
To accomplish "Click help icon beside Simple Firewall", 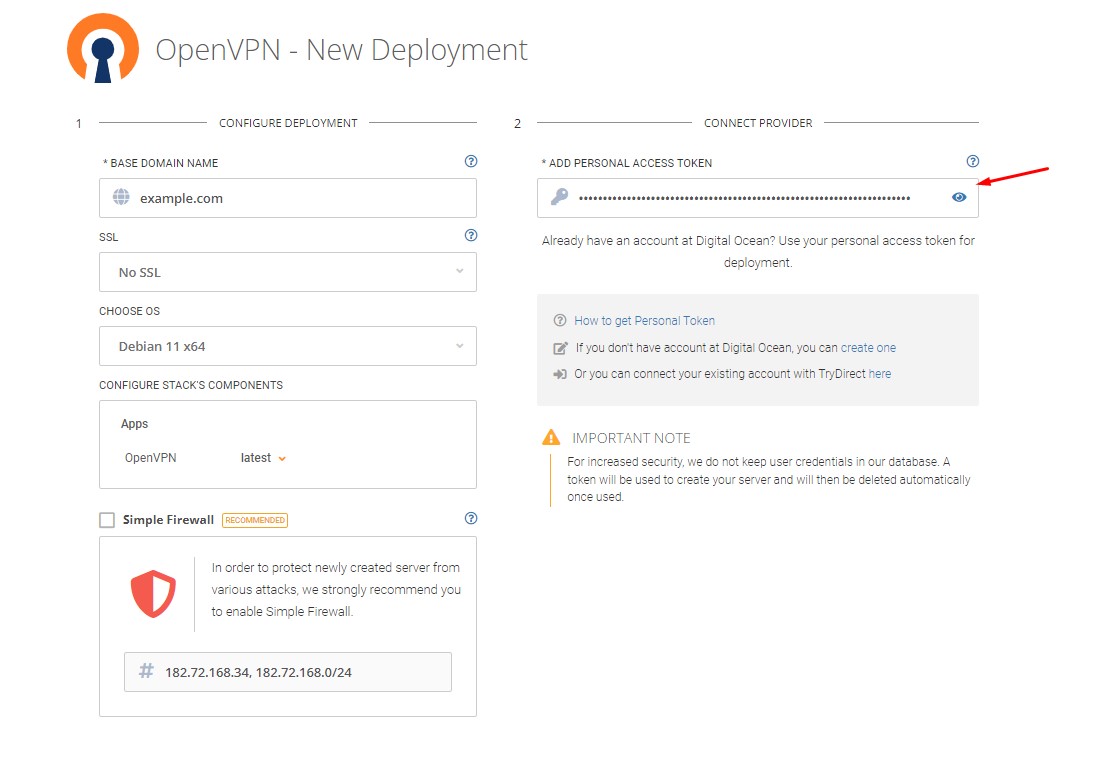I will click(x=471, y=518).
